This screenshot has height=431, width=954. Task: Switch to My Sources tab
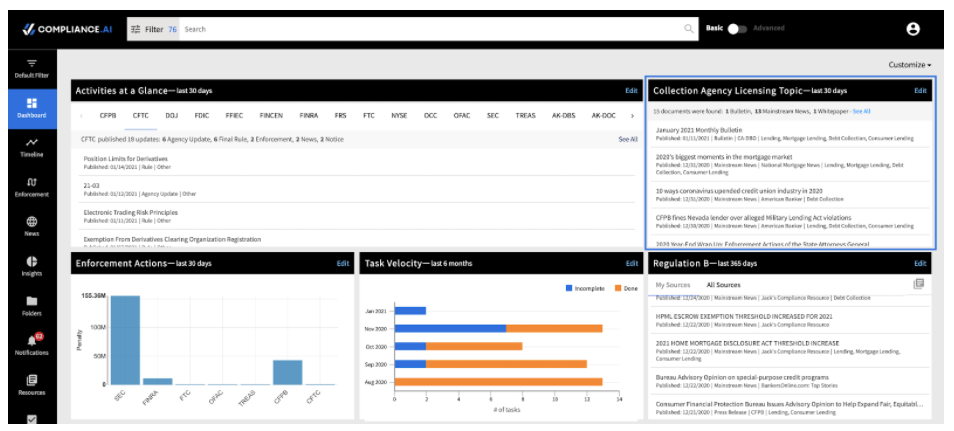coord(672,285)
